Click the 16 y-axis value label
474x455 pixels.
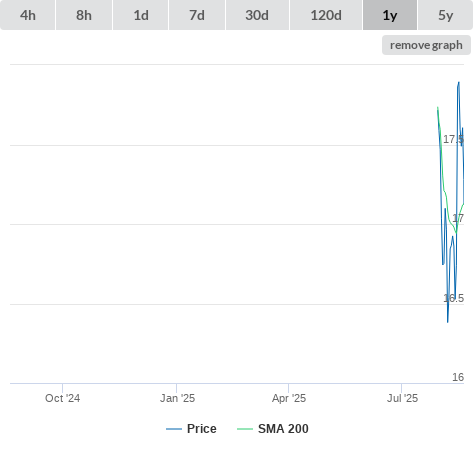tap(458, 377)
